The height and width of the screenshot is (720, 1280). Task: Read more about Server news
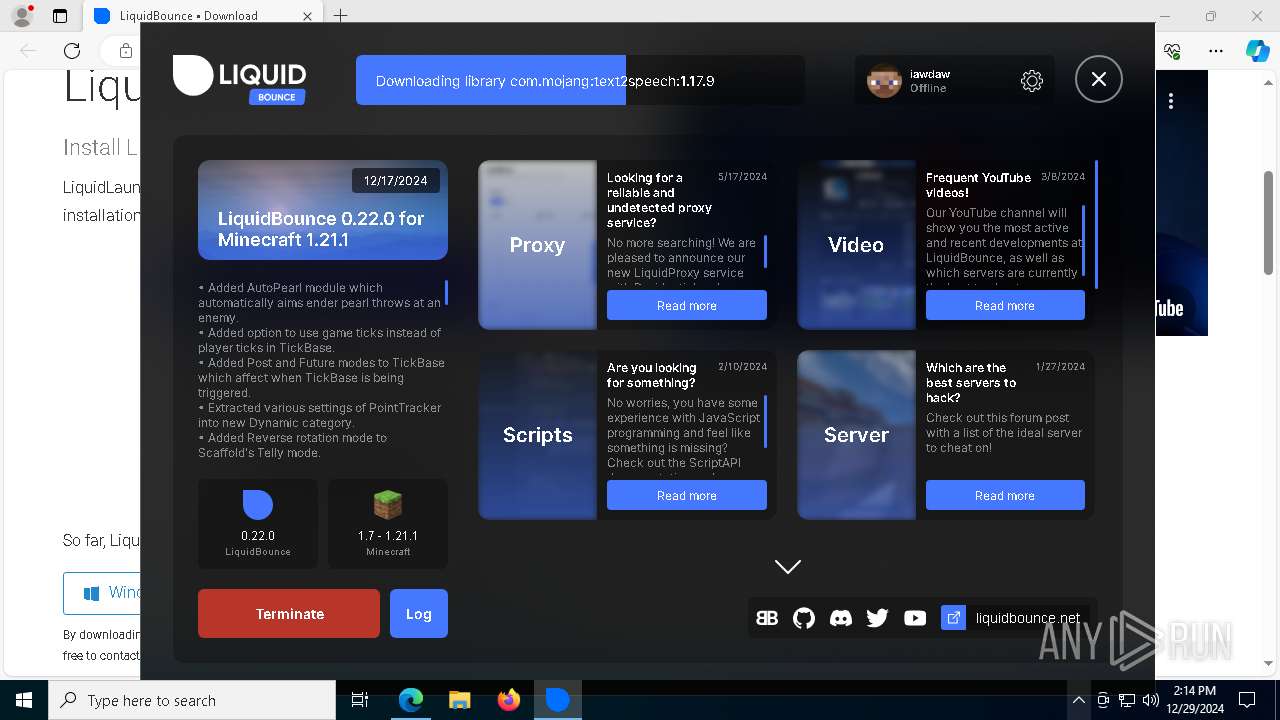[1005, 495]
